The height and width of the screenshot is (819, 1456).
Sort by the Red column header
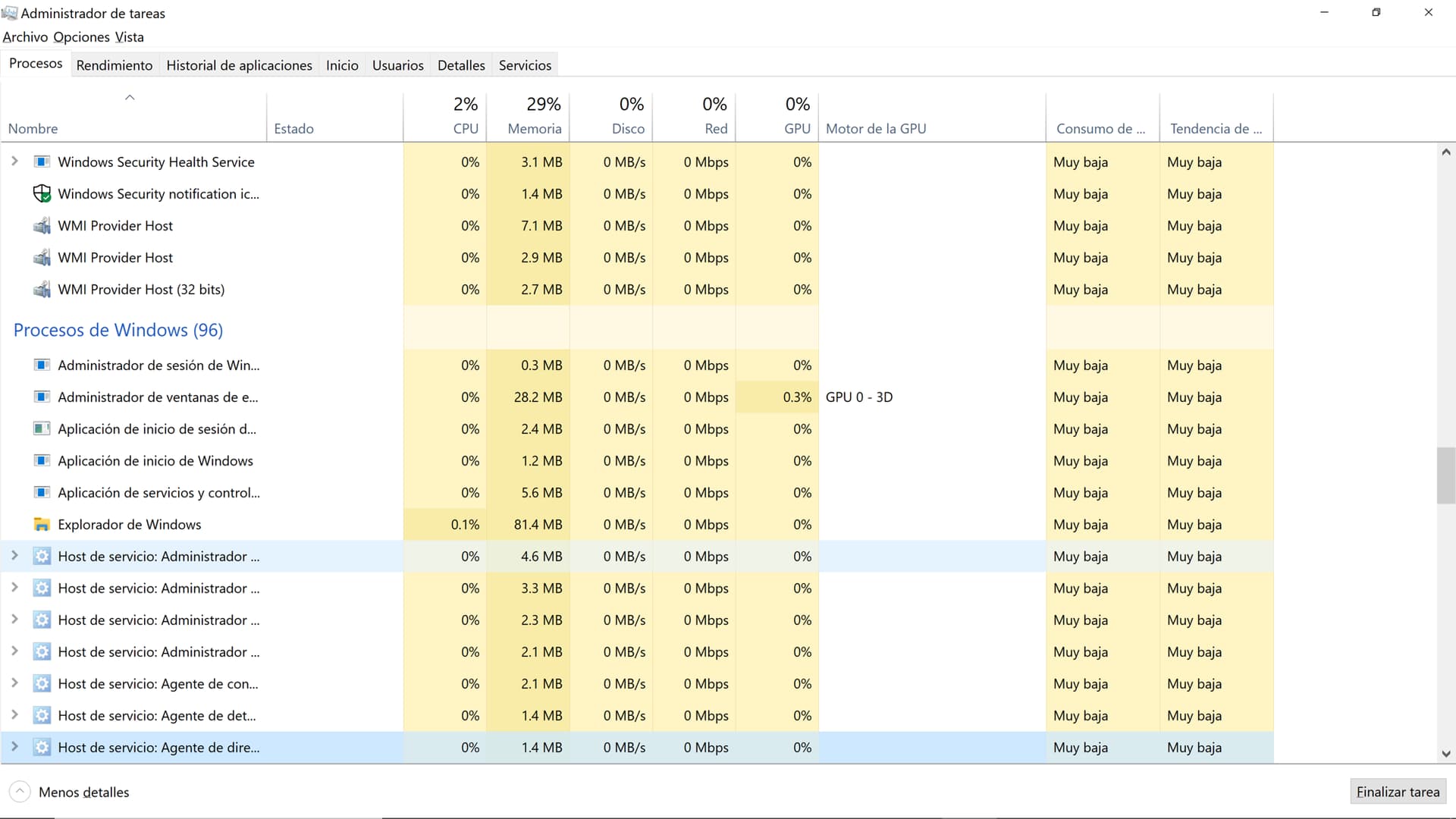click(x=694, y=118)
